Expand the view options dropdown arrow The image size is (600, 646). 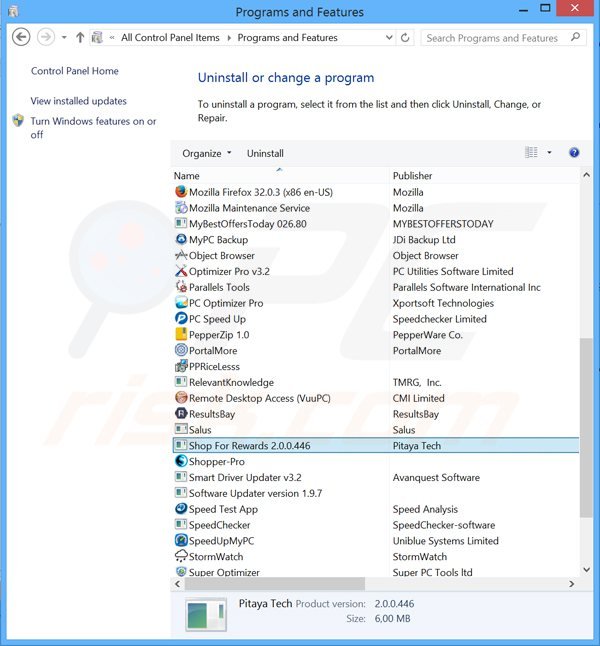pyautogui.click(x=549, y=153)
